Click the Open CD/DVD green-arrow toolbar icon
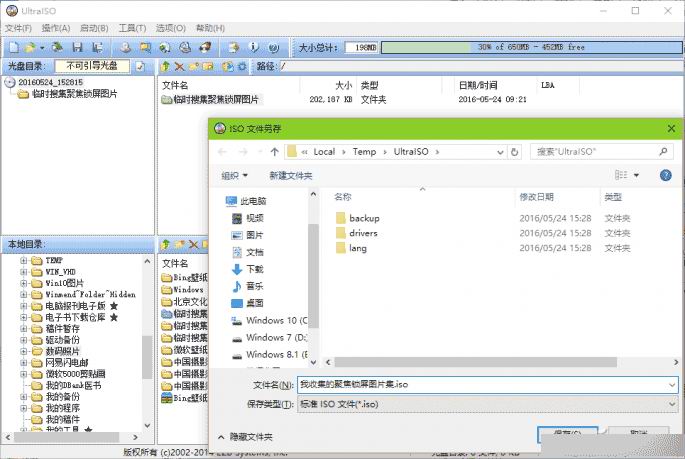The image size is (685, 459). tap(57, 47)
